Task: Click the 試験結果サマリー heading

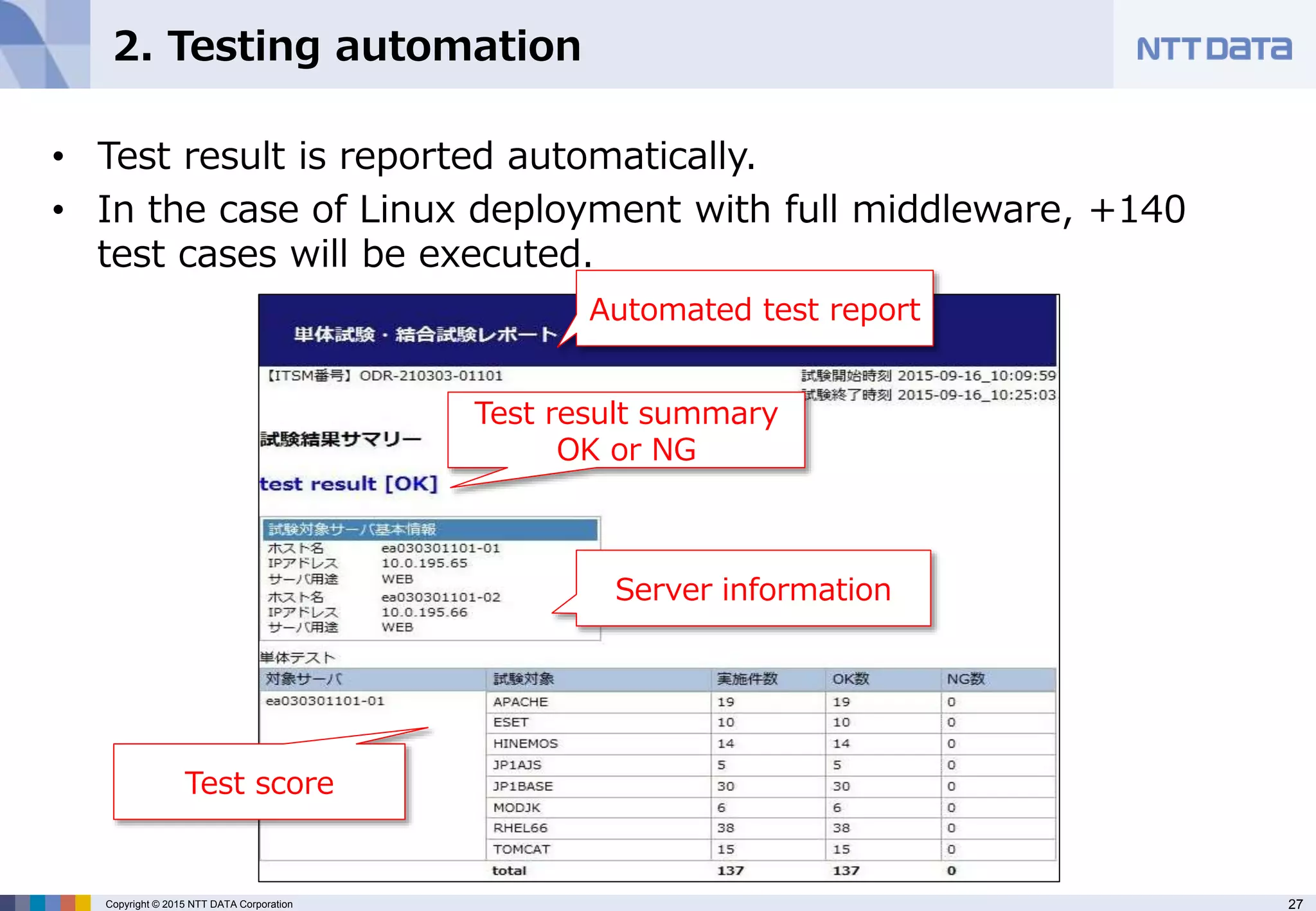Action: (341, 439)
